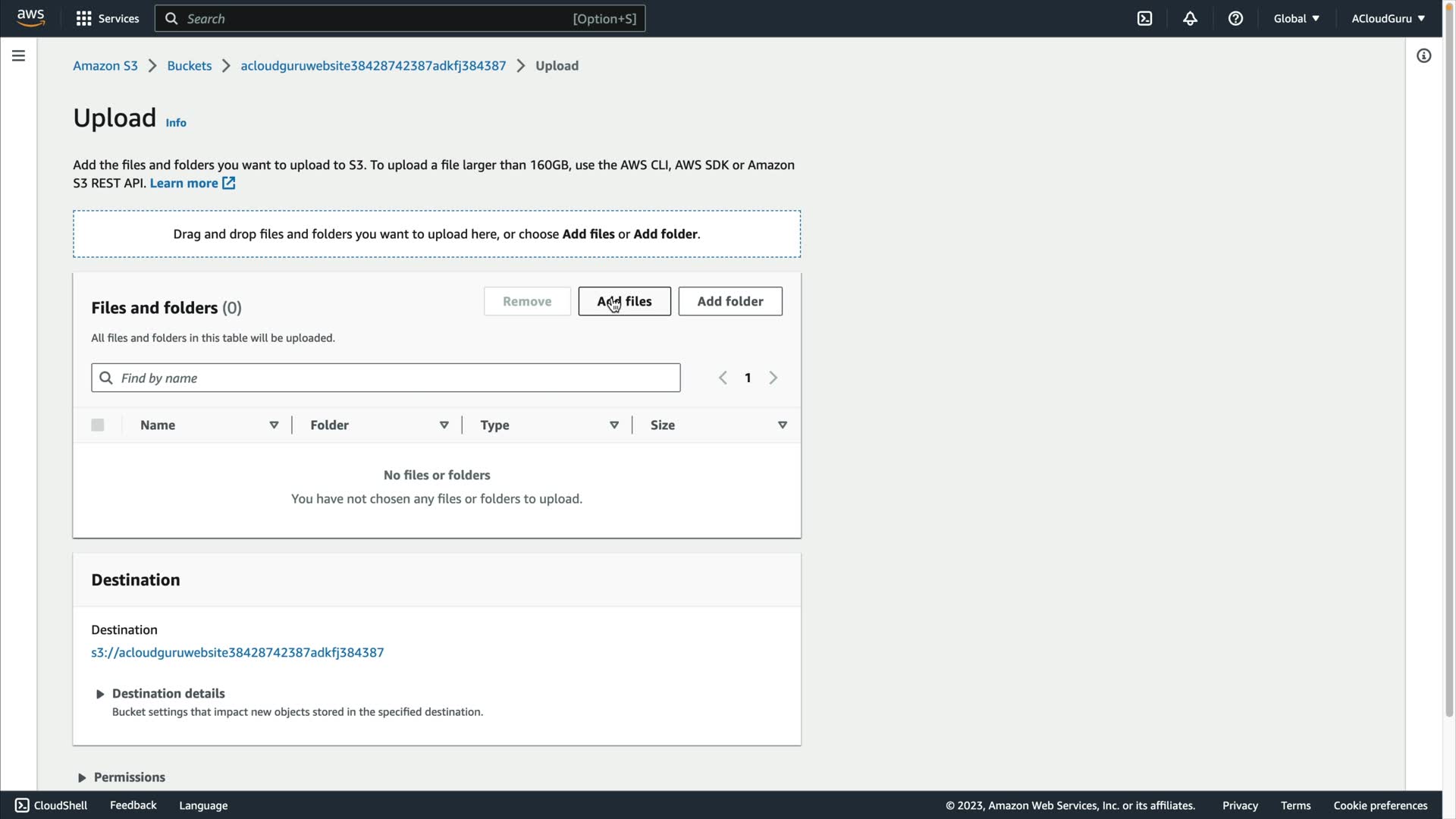Open the info panel icon at right
1456x819 pixels.
[x=1423, y=56]
